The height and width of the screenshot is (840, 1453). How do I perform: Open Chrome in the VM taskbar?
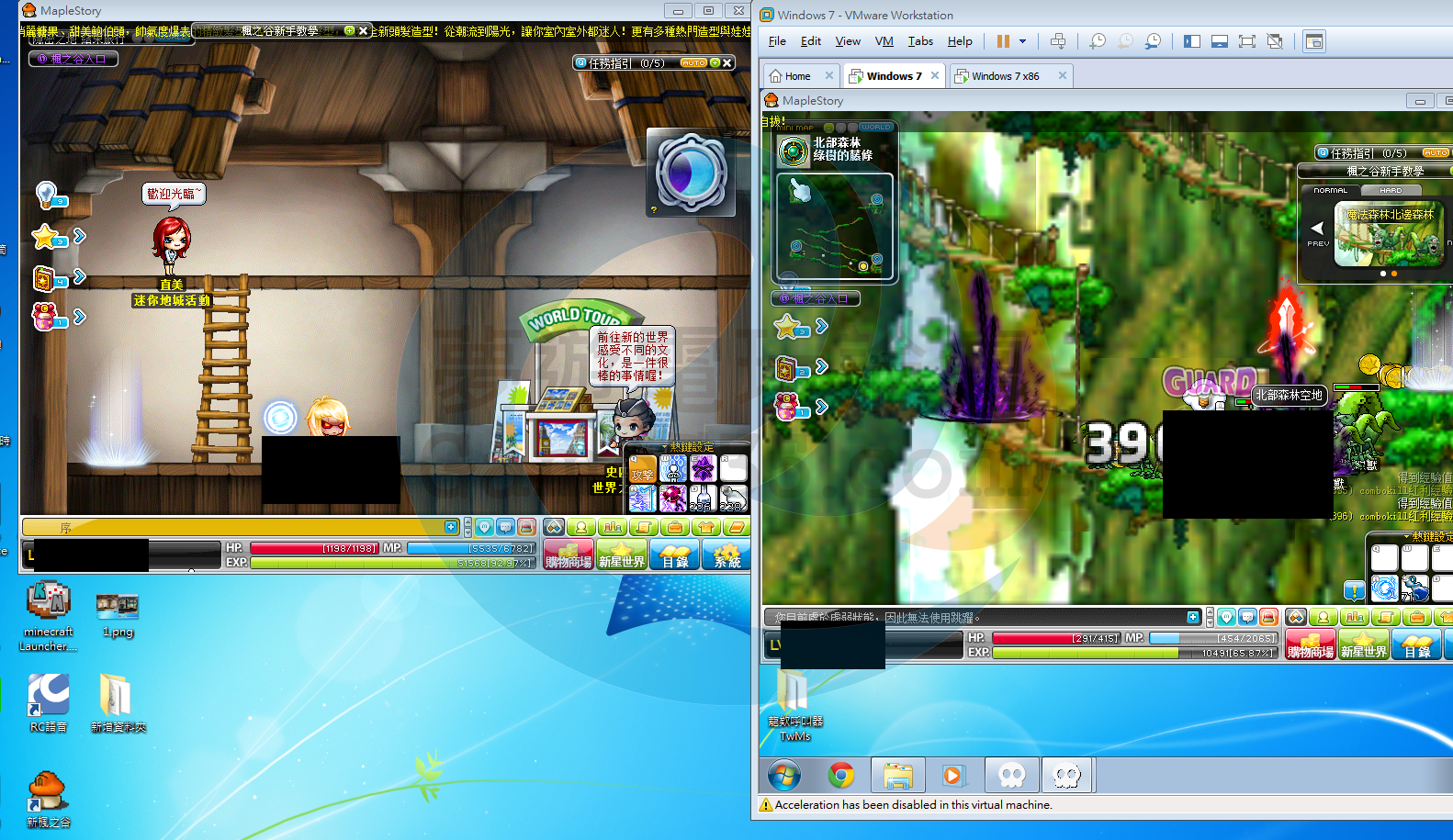point(840,776)
